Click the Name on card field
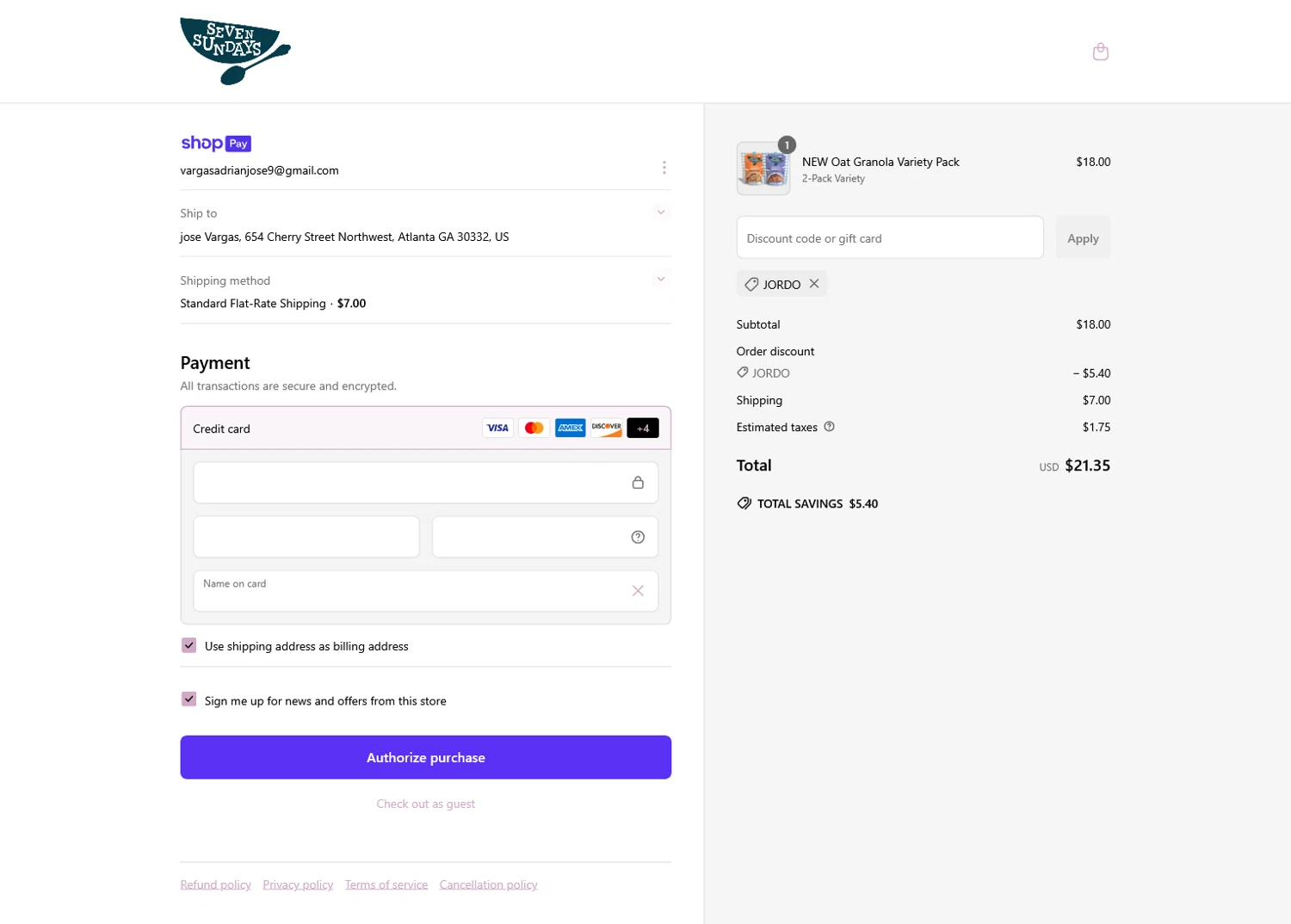 click(425, 591)
